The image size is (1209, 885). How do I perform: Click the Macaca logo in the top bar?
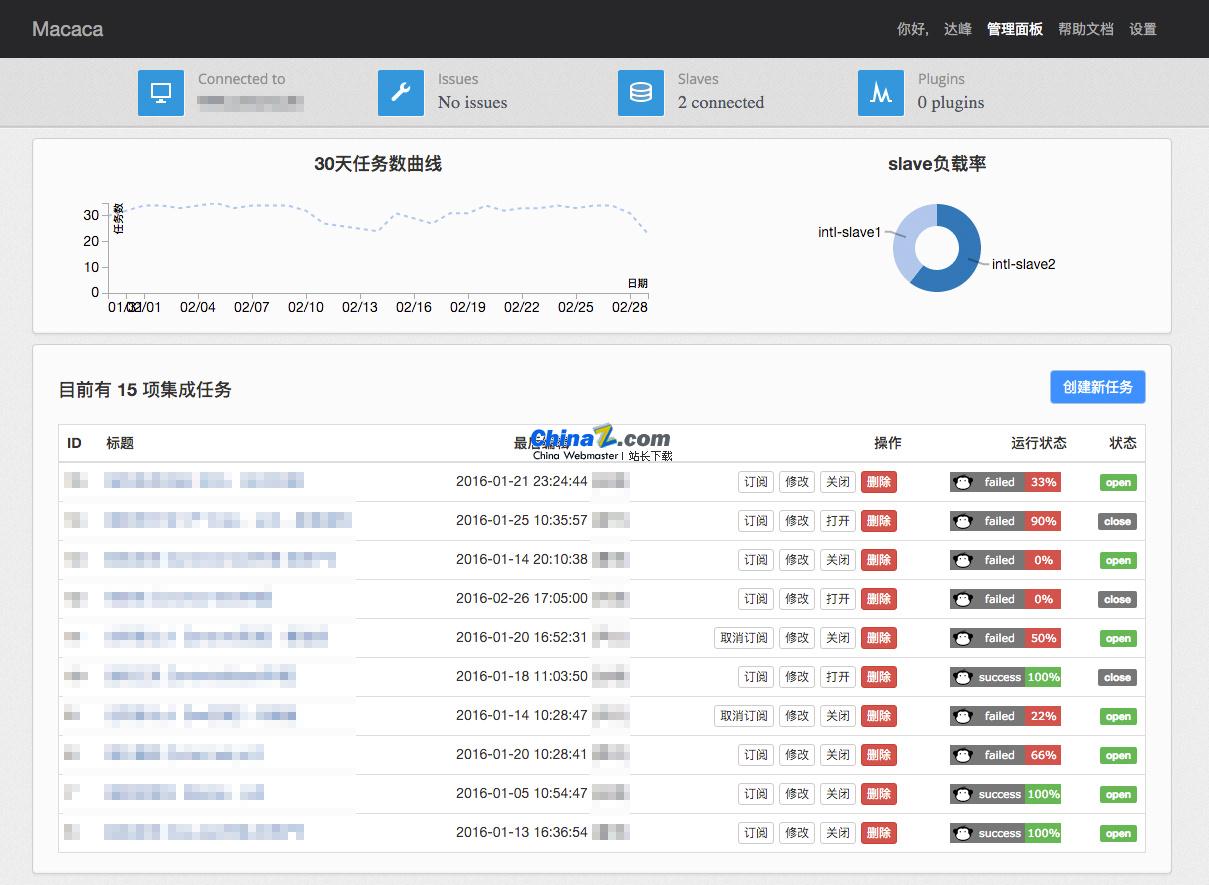[67, 29]
